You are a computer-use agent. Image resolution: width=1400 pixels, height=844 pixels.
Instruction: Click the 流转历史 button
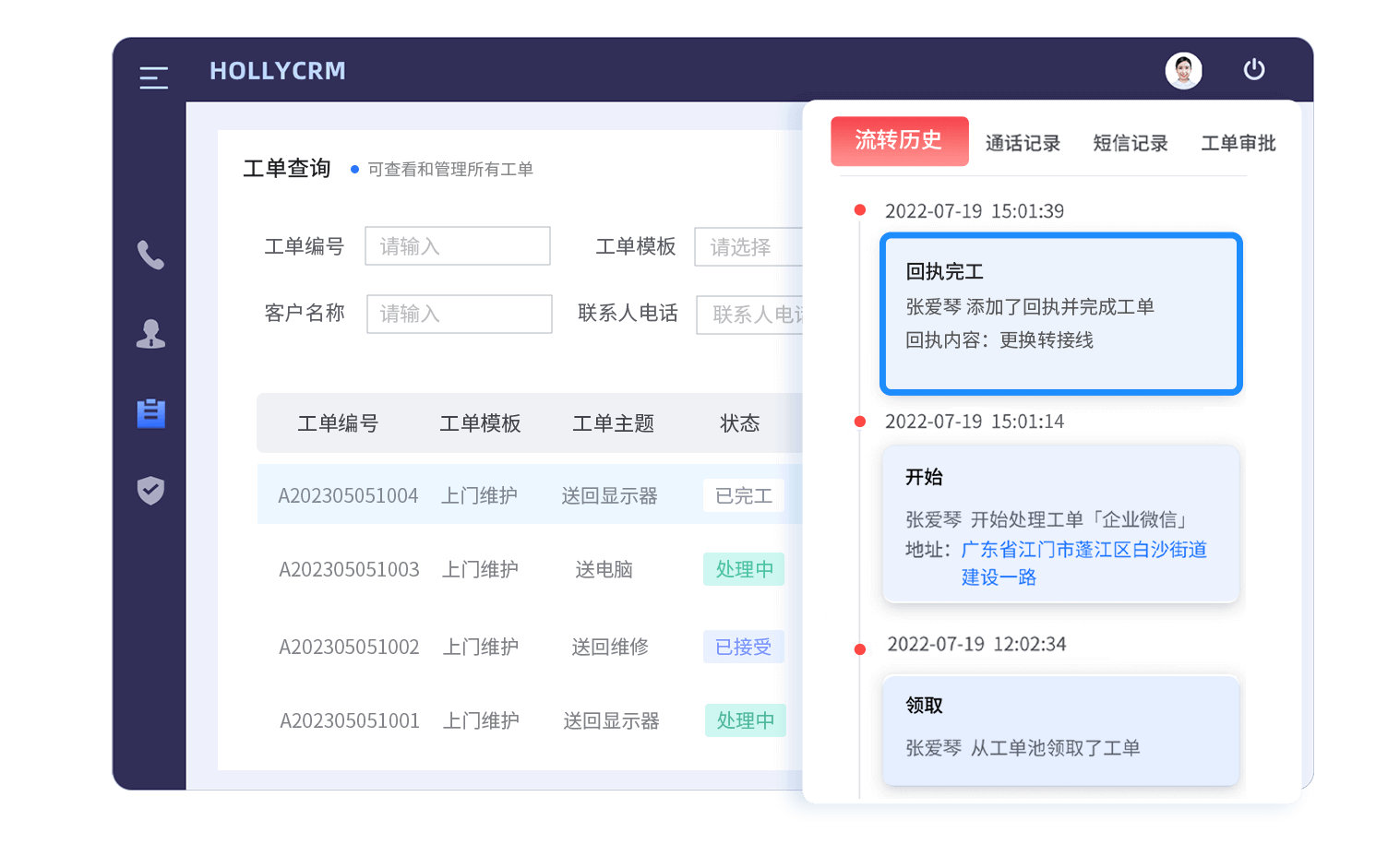click(899, 141)
